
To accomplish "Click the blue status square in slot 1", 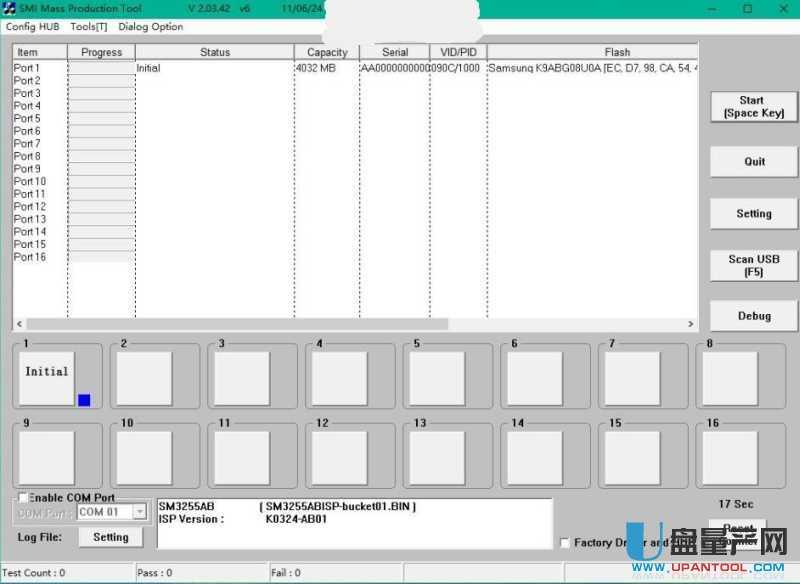I will 84,400.
